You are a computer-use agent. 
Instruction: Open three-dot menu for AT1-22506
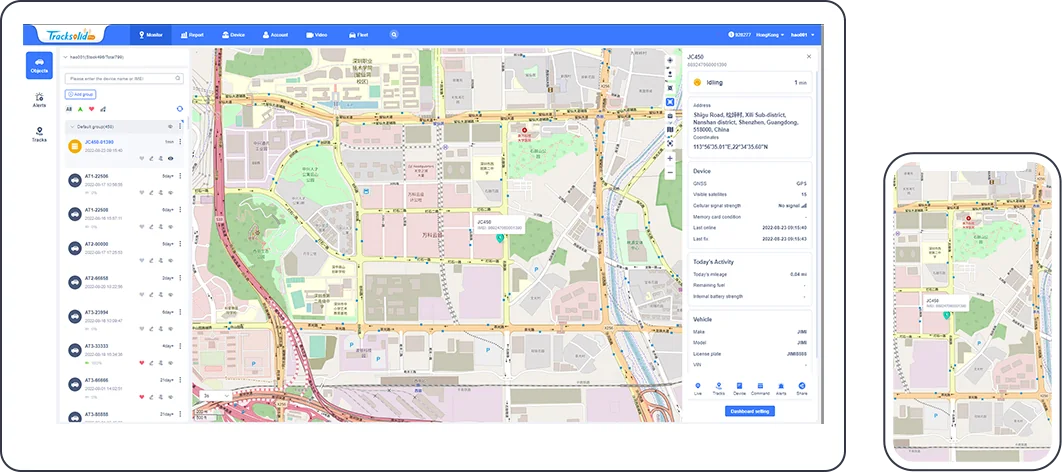(x=180, y=176)
